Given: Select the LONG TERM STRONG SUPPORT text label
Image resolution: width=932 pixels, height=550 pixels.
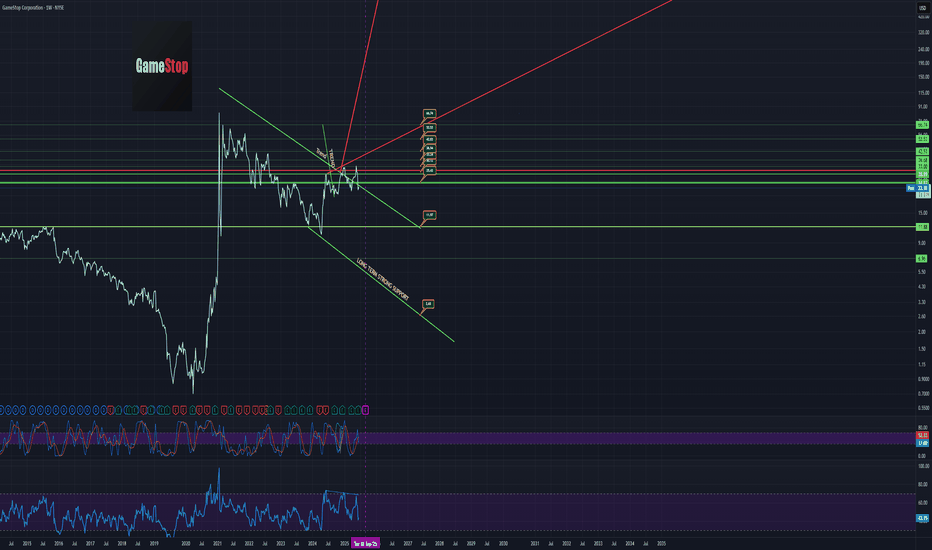Looking at the screenshot, I should coord(383,279).
